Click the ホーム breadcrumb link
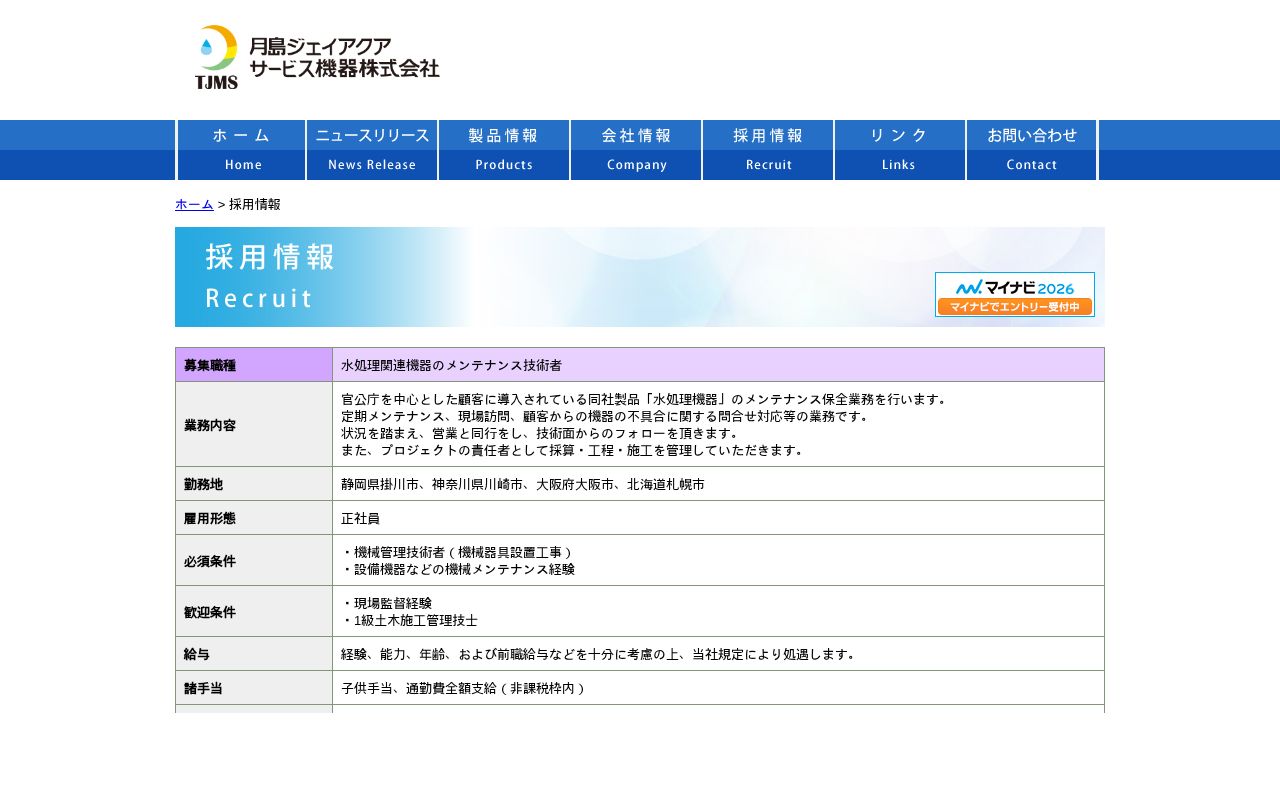The image size is (1280, 800). click(x=194, y=204)
